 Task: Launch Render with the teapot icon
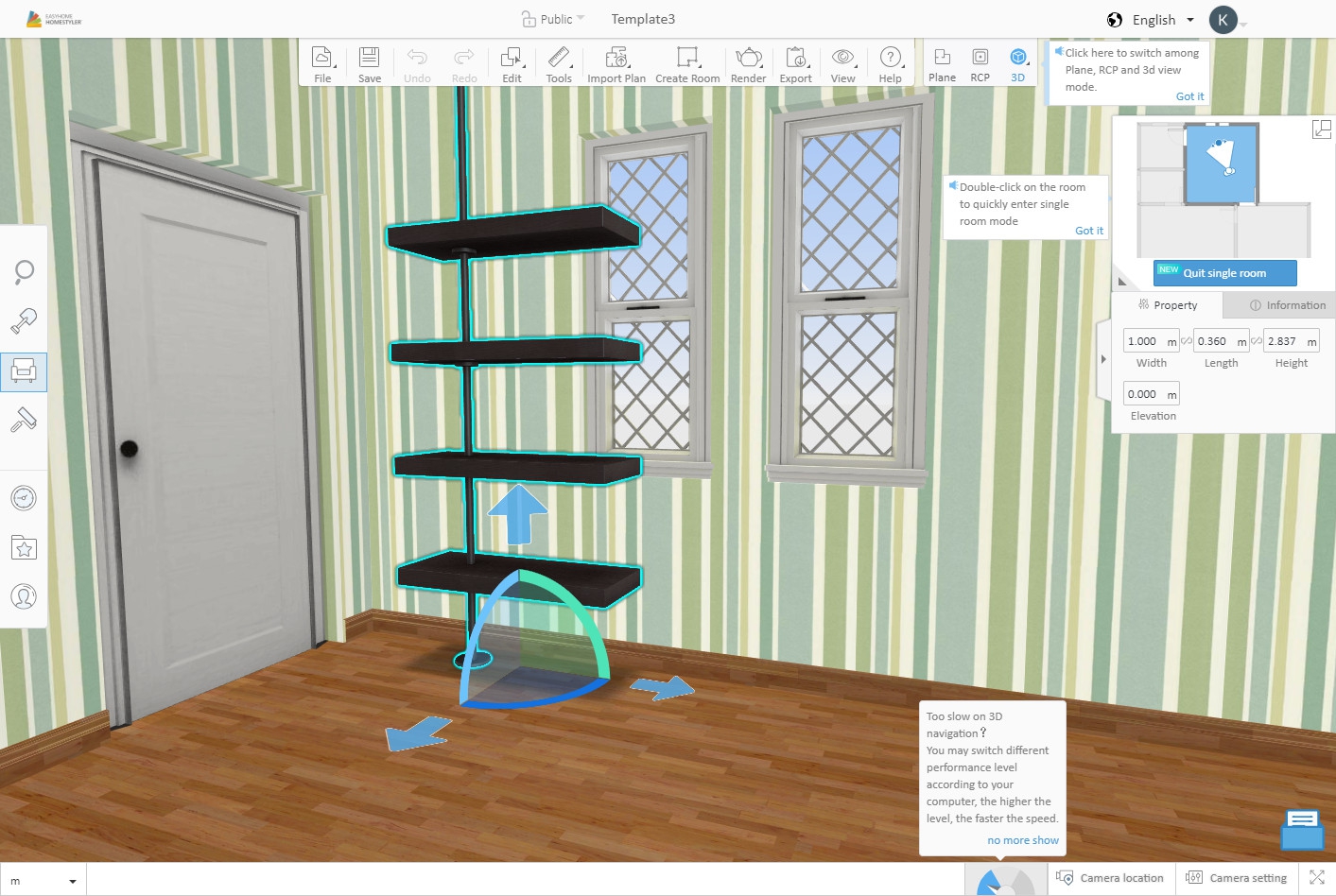pyautogui.click(x=749, y=57)
